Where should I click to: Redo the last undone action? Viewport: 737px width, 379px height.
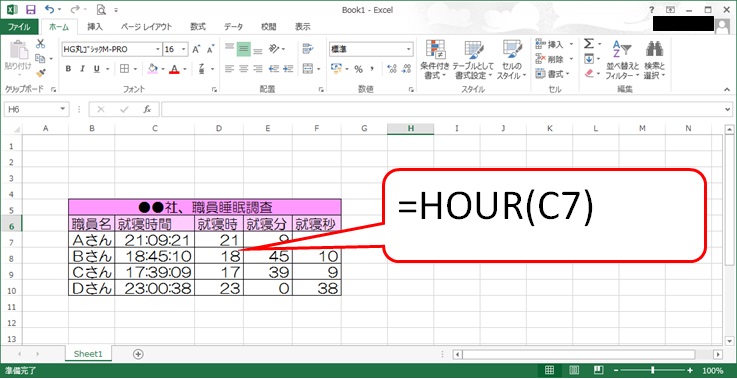click(x=75, y=9)
